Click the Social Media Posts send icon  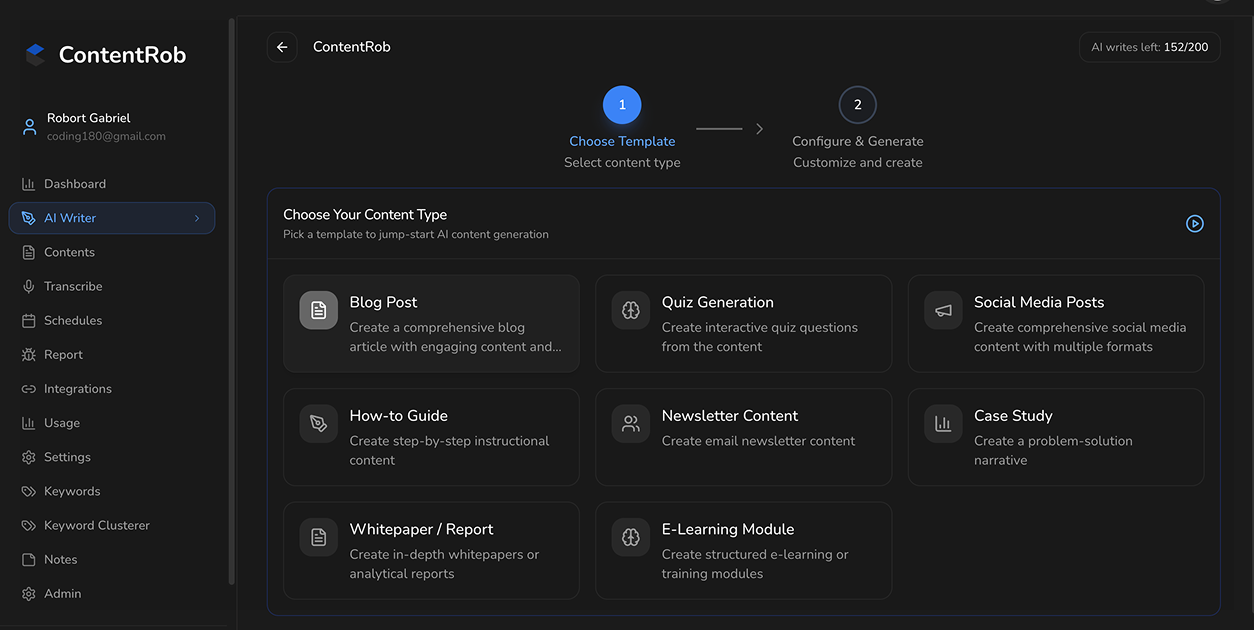(x=942, y=310)
